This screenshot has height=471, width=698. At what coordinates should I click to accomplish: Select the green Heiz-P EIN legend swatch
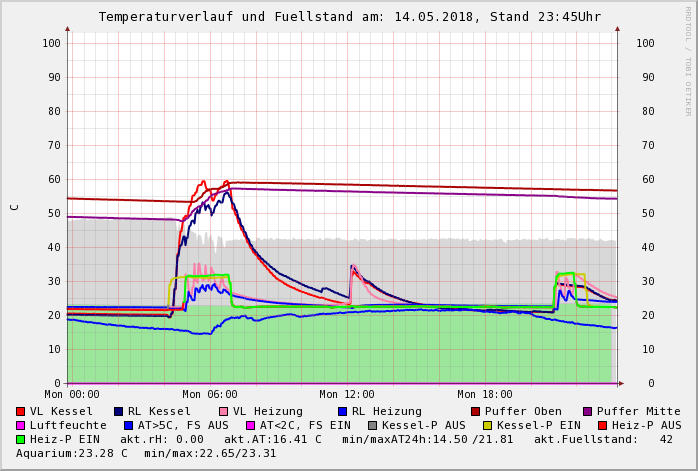[21, 439]
